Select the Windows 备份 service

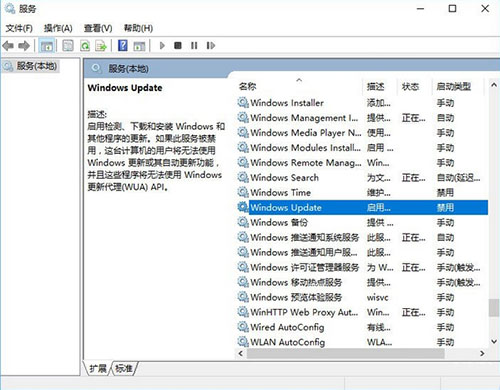coord(362,222)
